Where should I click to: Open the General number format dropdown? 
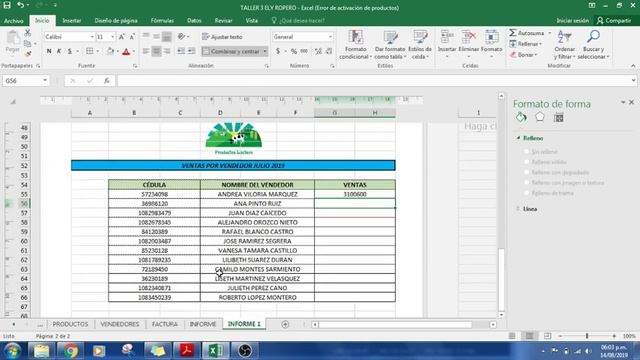[330, 37]
